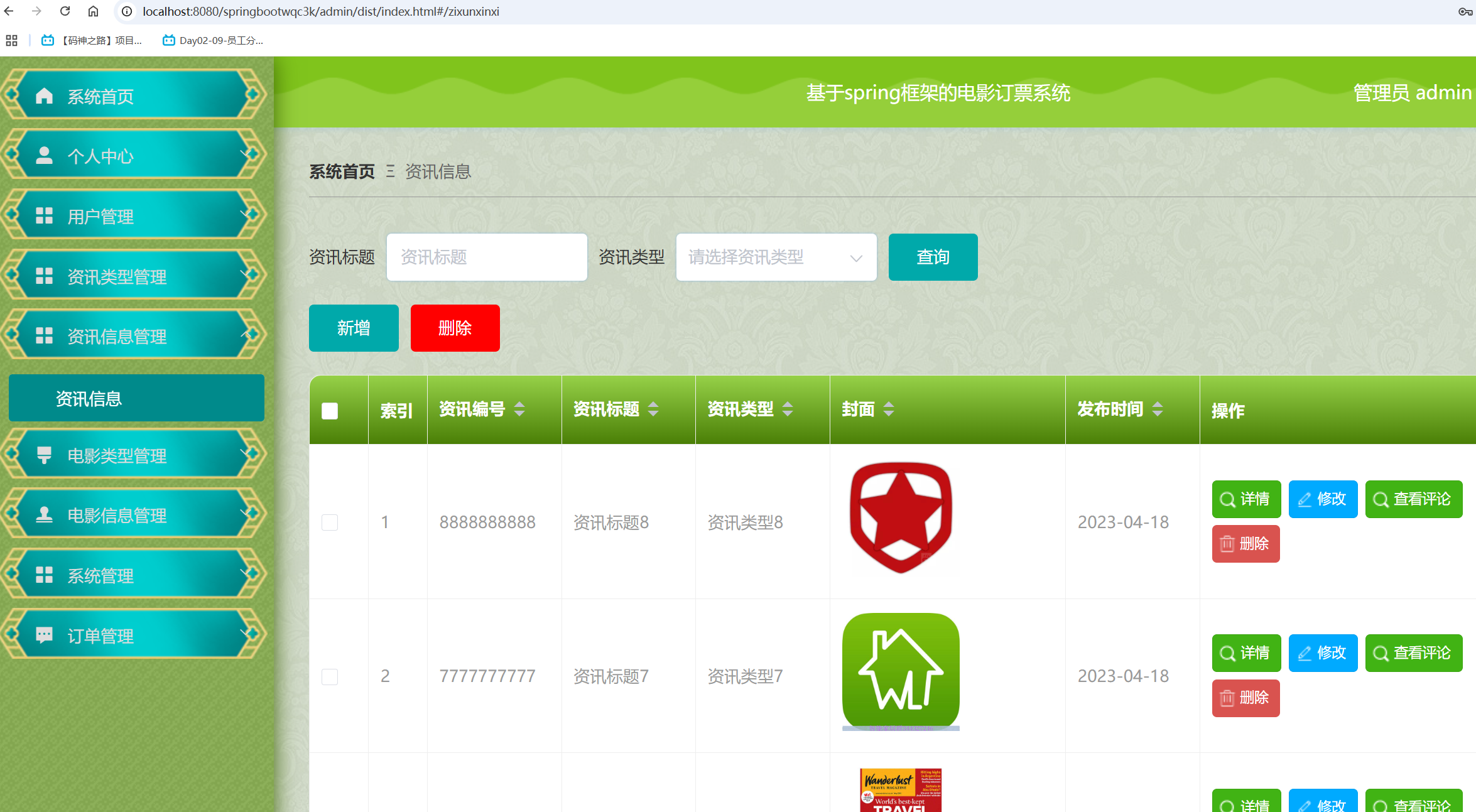Click the home icon beside 系统首页
This screenshot has height=812, width=1476.
pyautogui.click(x=44, y=95)
